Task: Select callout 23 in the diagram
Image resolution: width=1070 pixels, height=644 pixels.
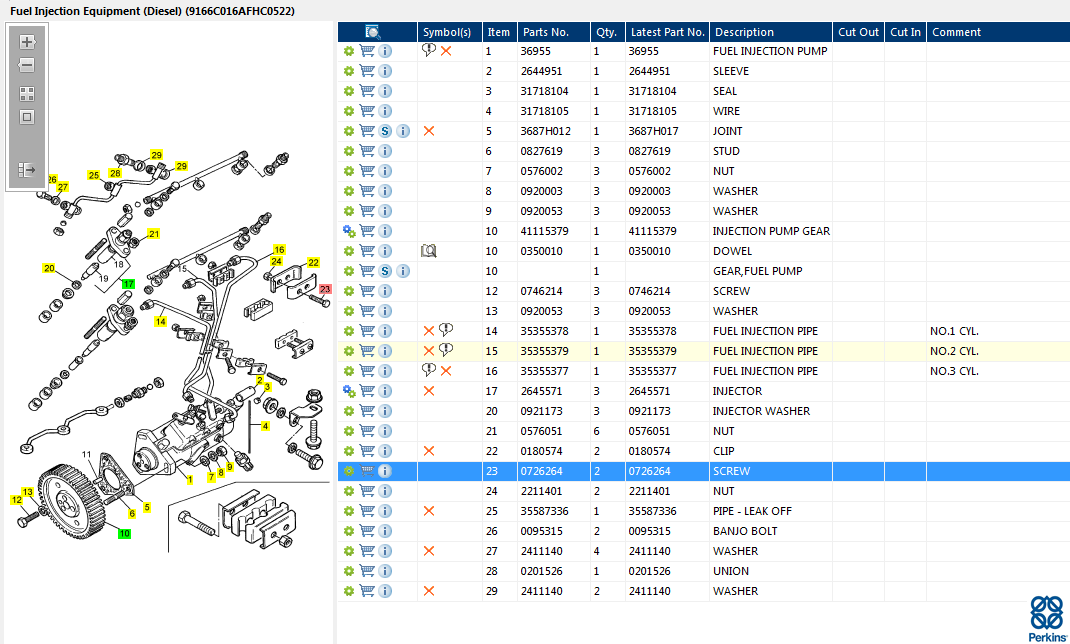Action: pyautogui.click(x=325, y=289)
